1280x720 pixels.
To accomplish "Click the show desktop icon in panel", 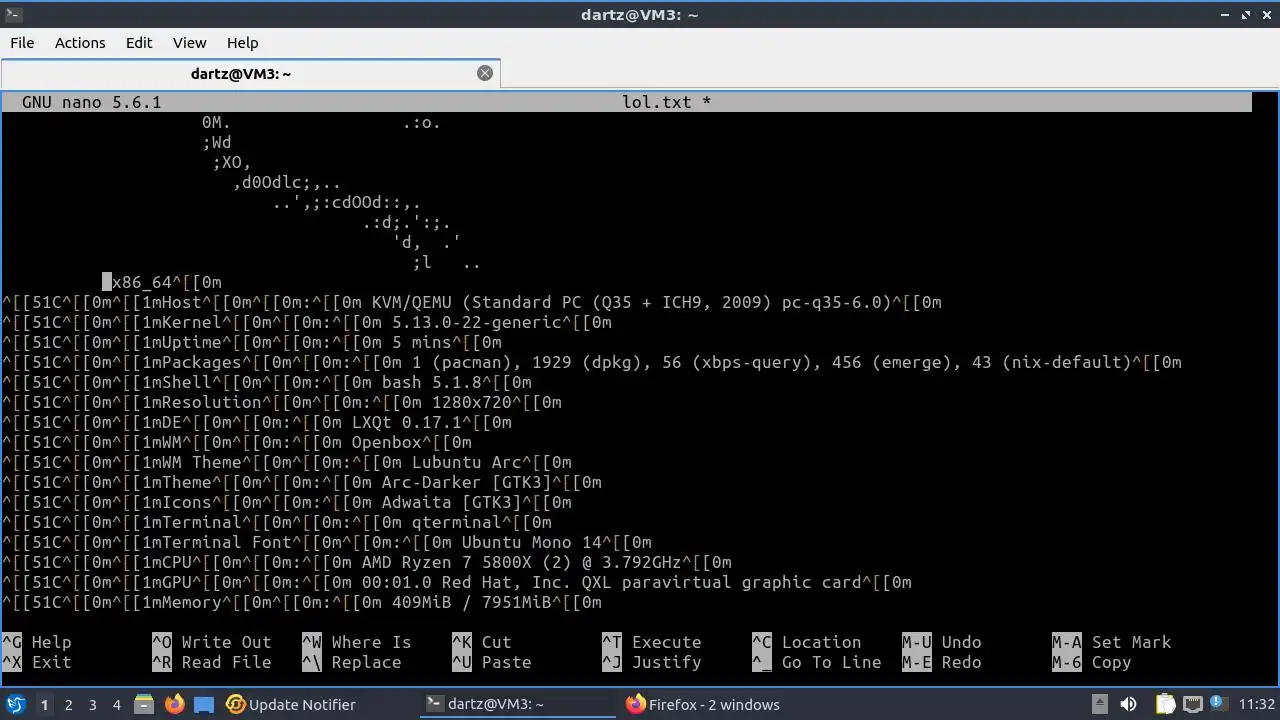I will click(204, 704).
